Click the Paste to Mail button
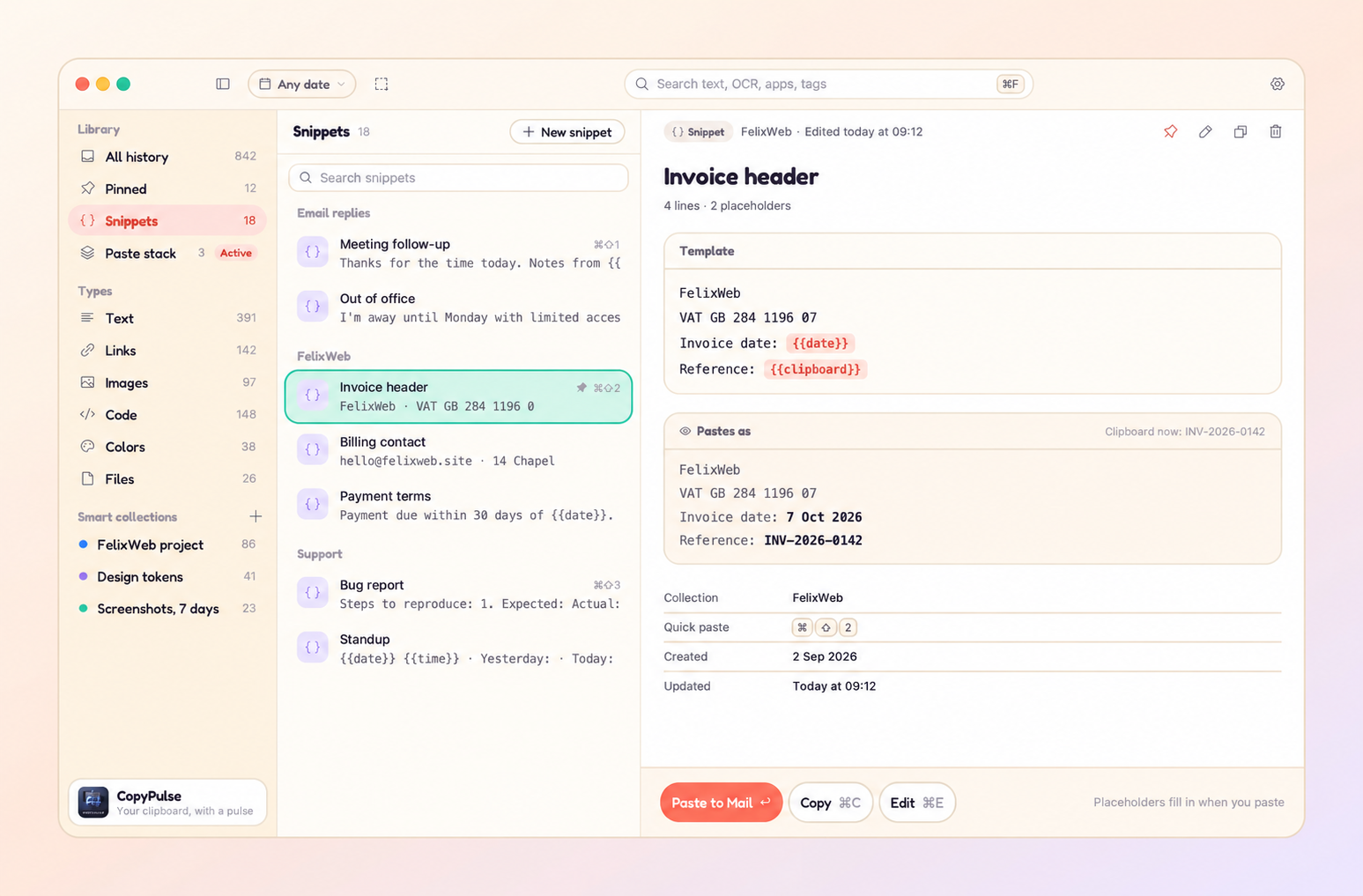1363x896 pixels. click(x=721, y=803)
